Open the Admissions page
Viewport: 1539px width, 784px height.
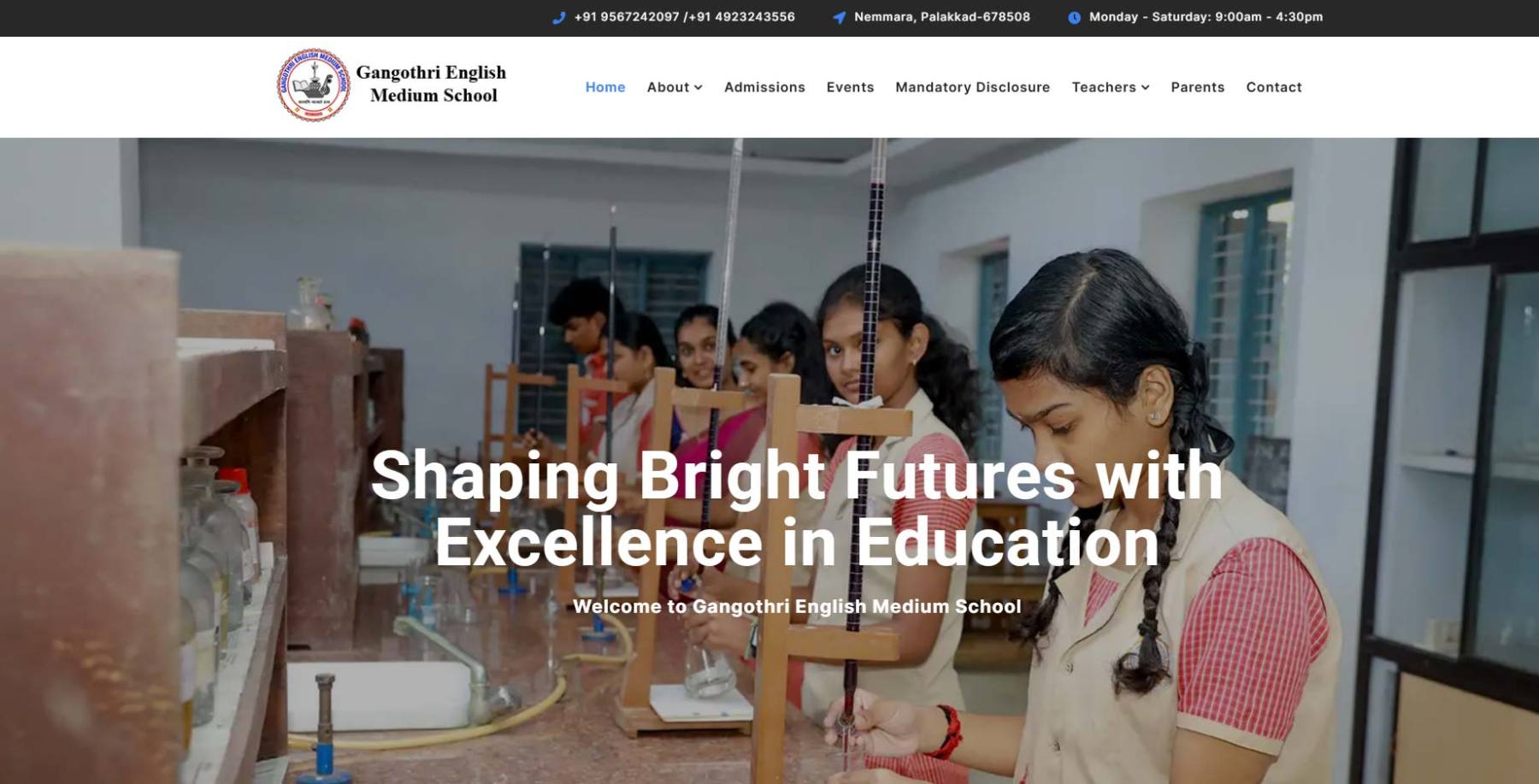764,87
